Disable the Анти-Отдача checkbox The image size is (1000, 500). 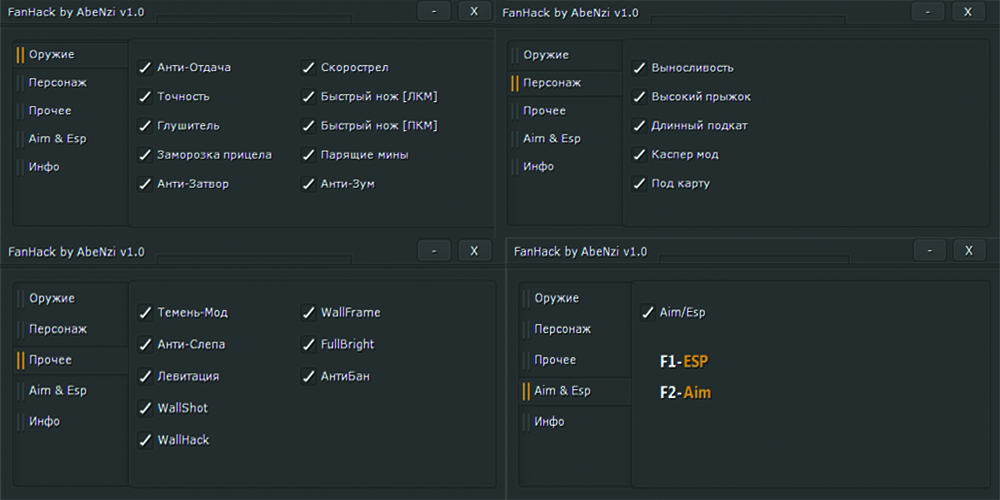145,67
